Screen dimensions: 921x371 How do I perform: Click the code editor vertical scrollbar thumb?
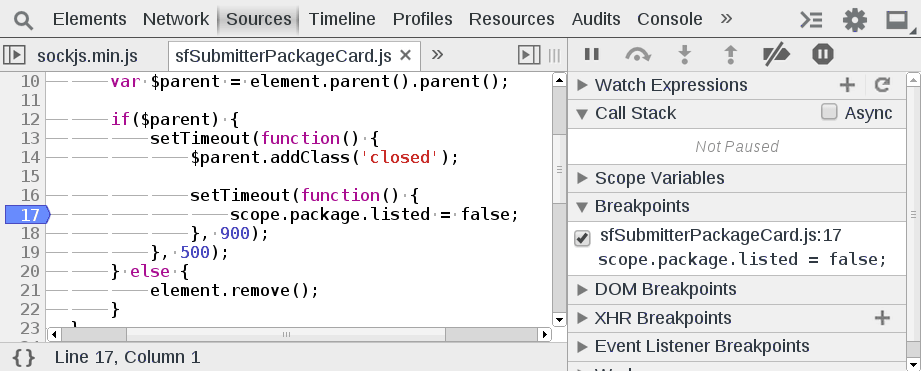click(559, 170)
